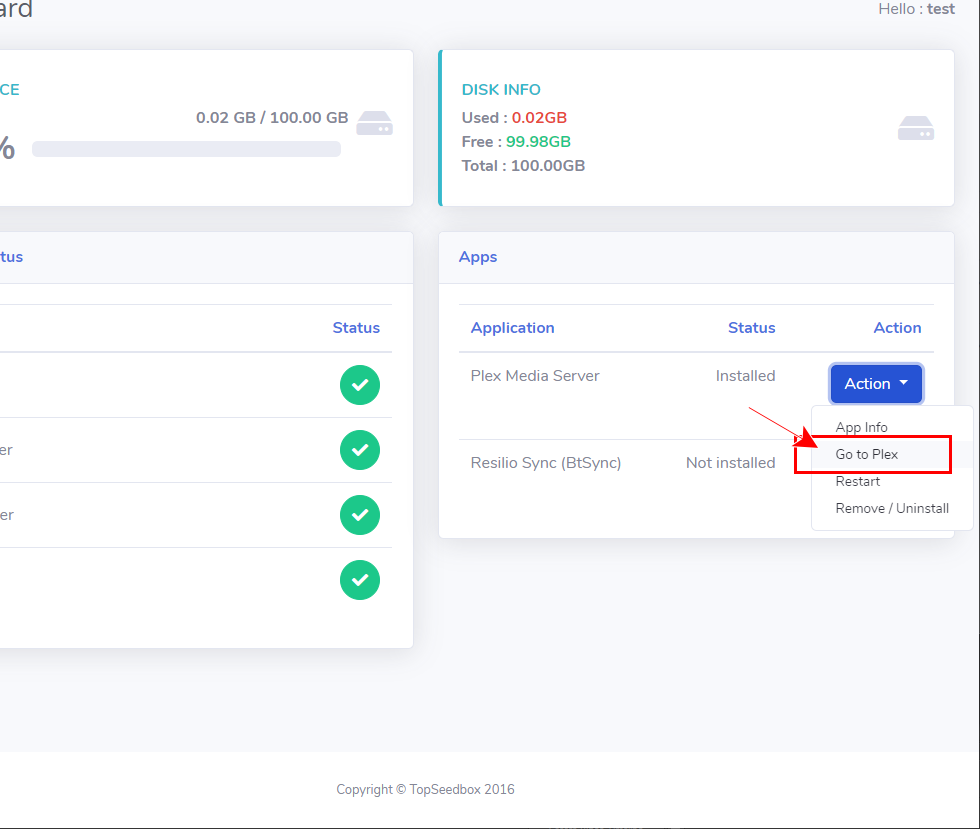The width and height of the screenshot is (980, 829).
Task: Click the Apps panel title
Action: point(478,257)
